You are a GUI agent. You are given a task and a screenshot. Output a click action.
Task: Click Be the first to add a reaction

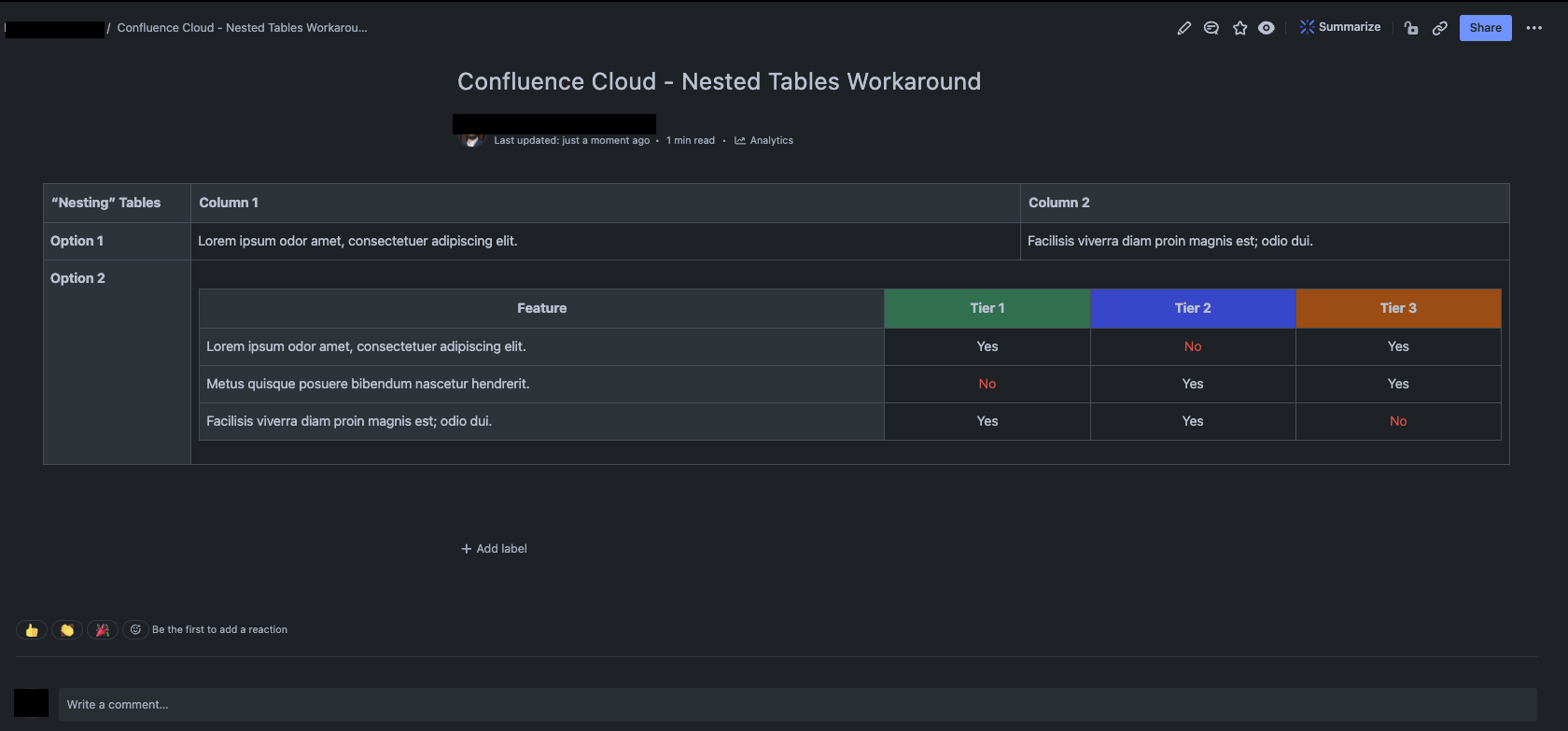pos(219,630)
